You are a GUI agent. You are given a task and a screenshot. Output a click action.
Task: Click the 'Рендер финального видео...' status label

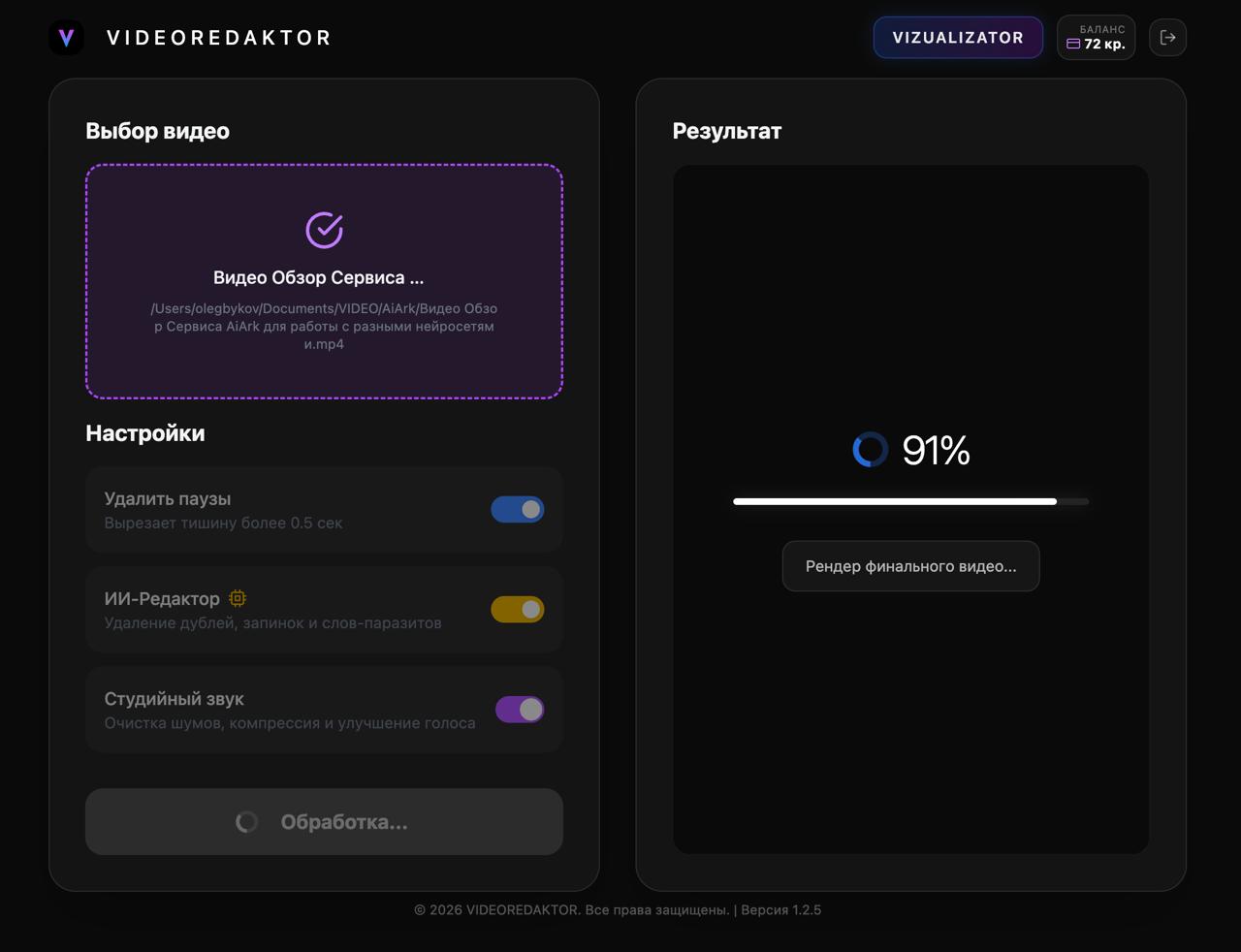pos(911,566)
